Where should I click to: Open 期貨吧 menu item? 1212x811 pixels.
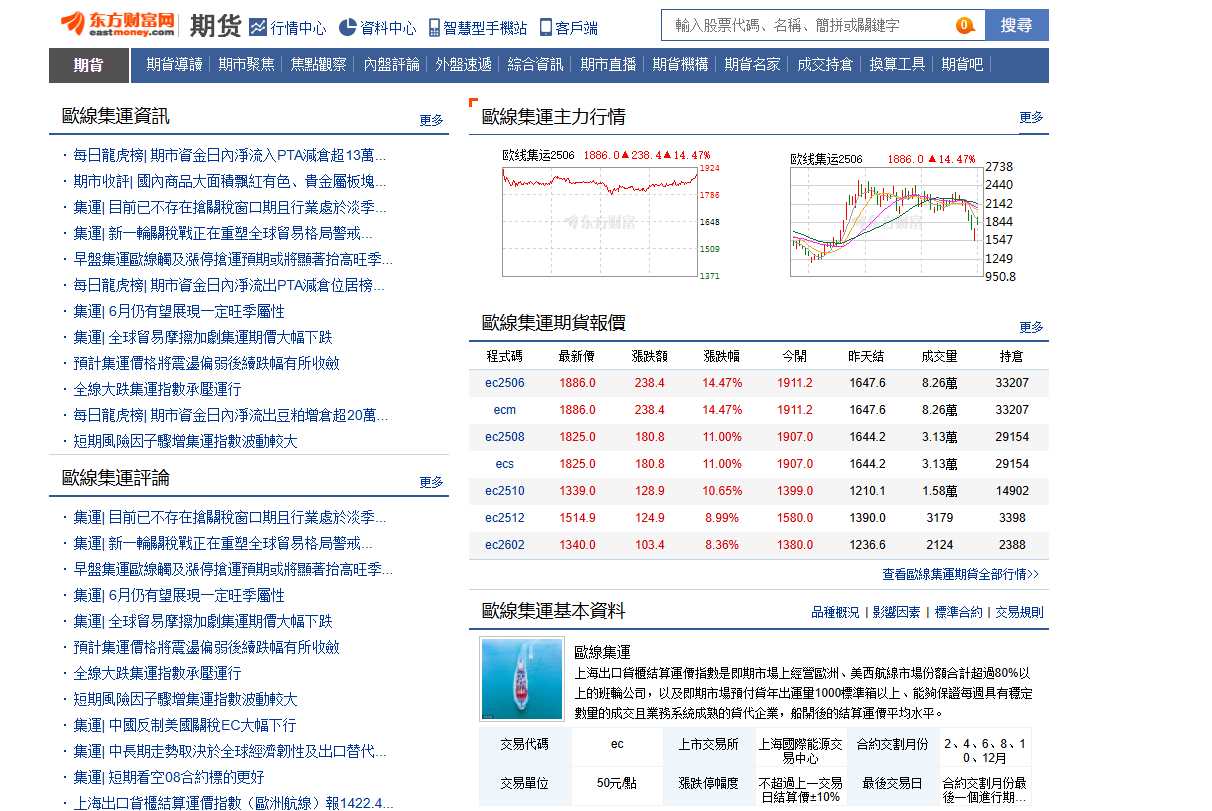pos(963,65)
